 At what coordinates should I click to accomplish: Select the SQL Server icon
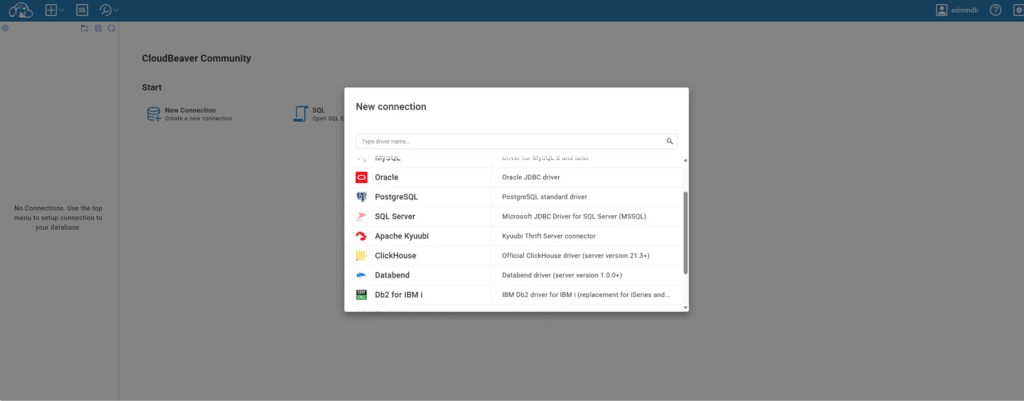[x=361, y=216]
